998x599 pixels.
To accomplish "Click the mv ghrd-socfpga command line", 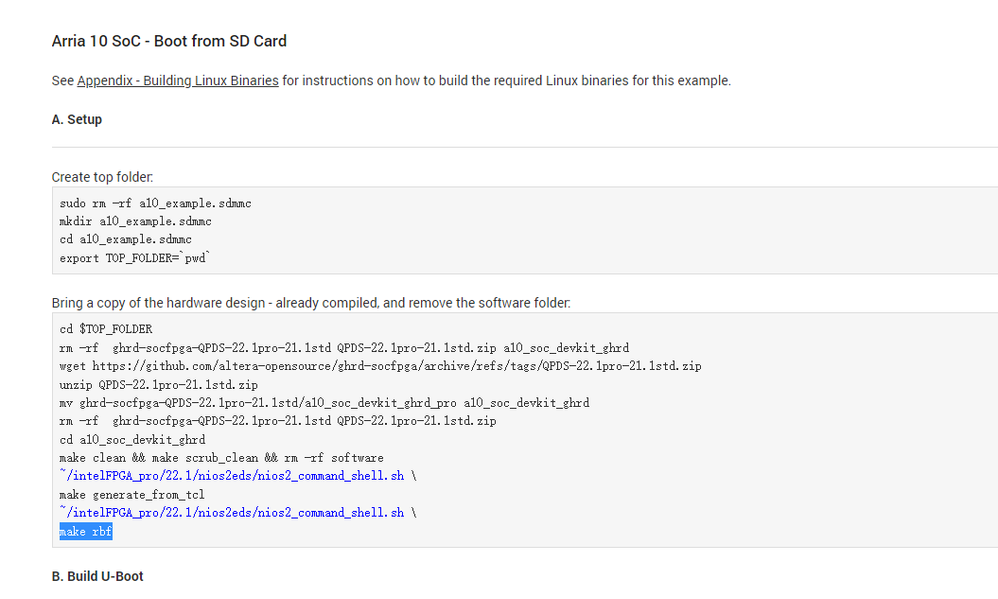I will [x=324, y=403].
